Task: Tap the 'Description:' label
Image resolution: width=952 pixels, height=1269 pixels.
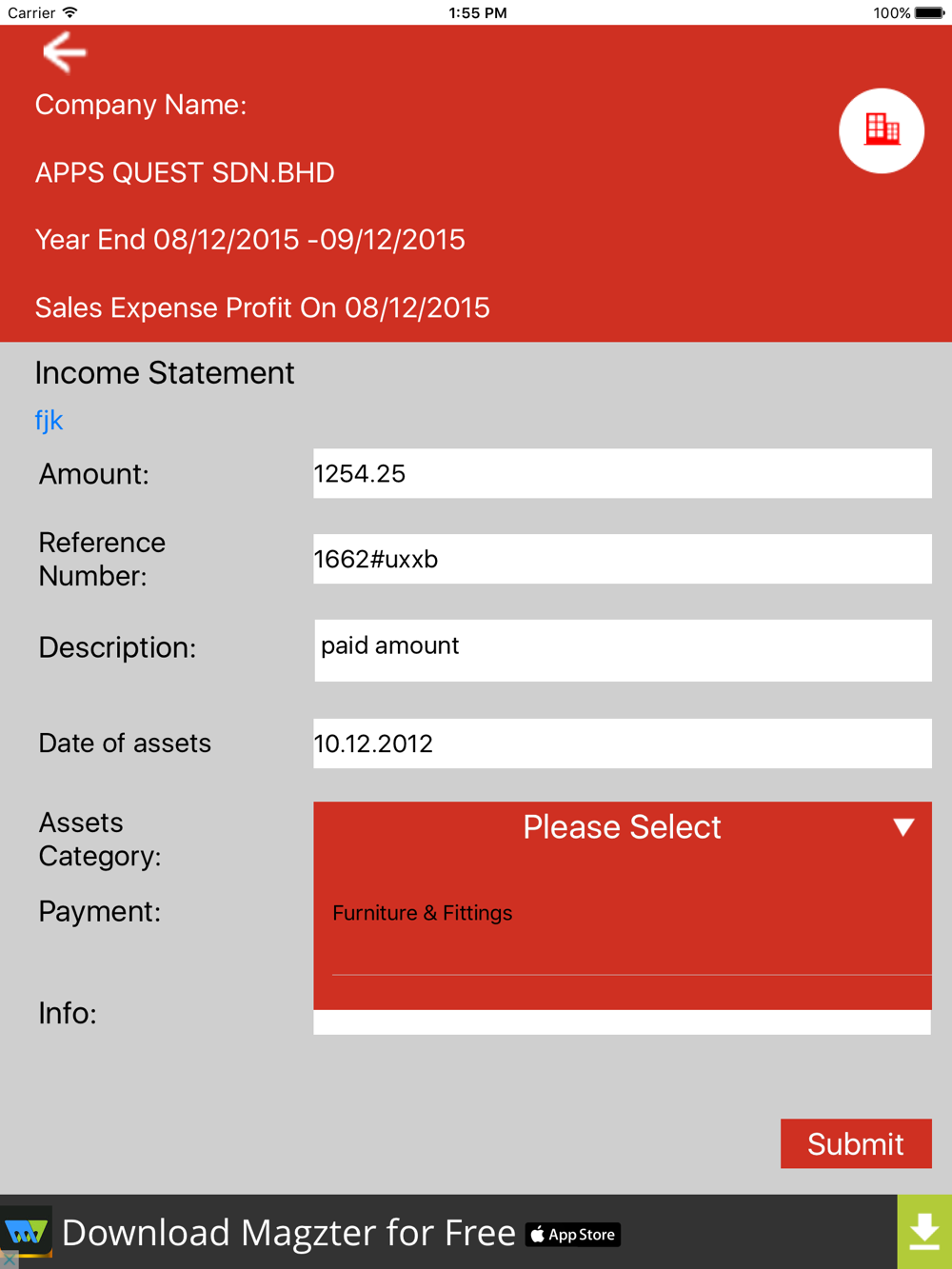Action: tap(117, 647)
